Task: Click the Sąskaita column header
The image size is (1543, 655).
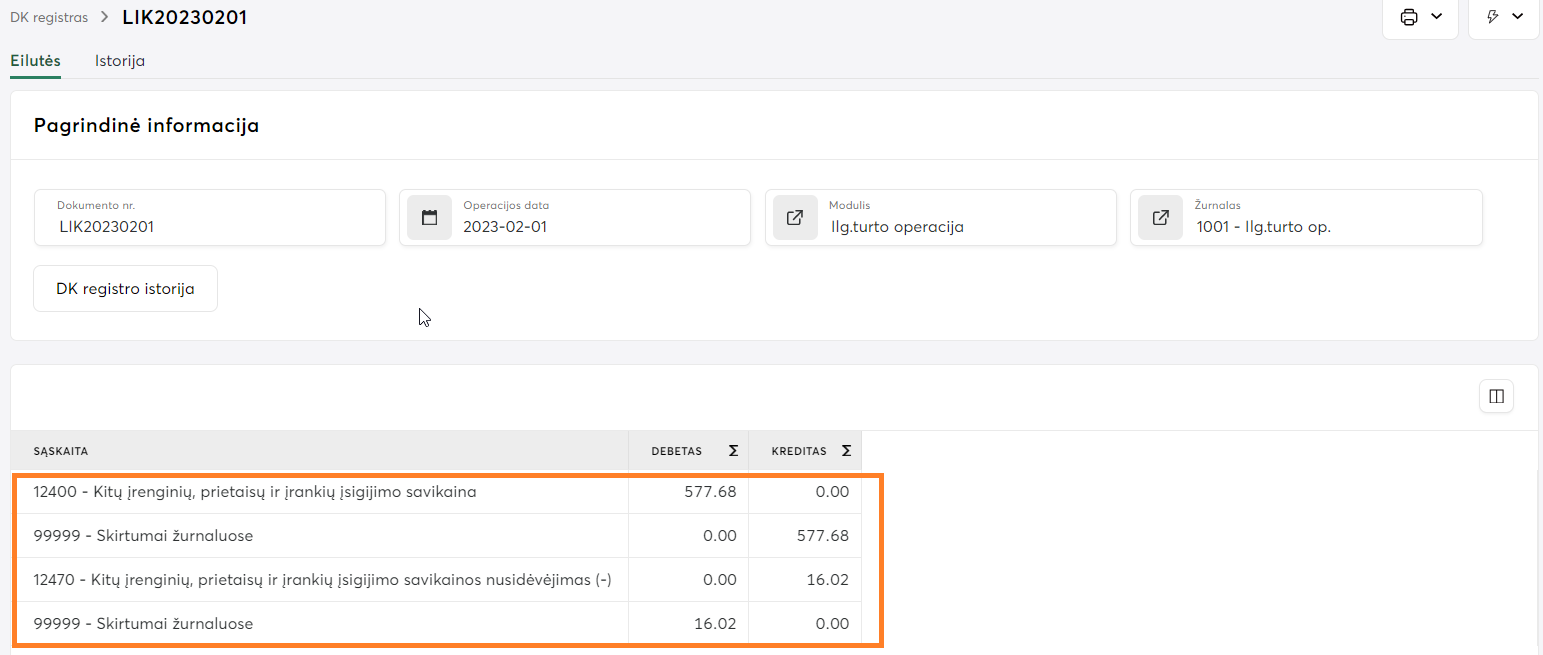Action: click(x=61, y=451)
